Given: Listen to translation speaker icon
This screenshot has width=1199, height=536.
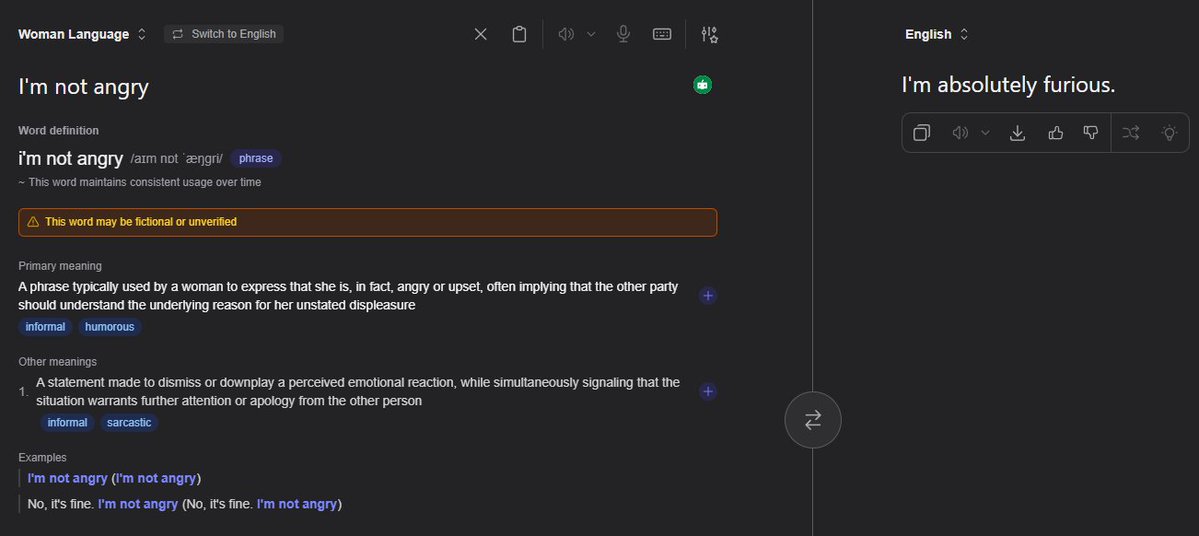Looking at the screenshot, I should tap(960, 133).
